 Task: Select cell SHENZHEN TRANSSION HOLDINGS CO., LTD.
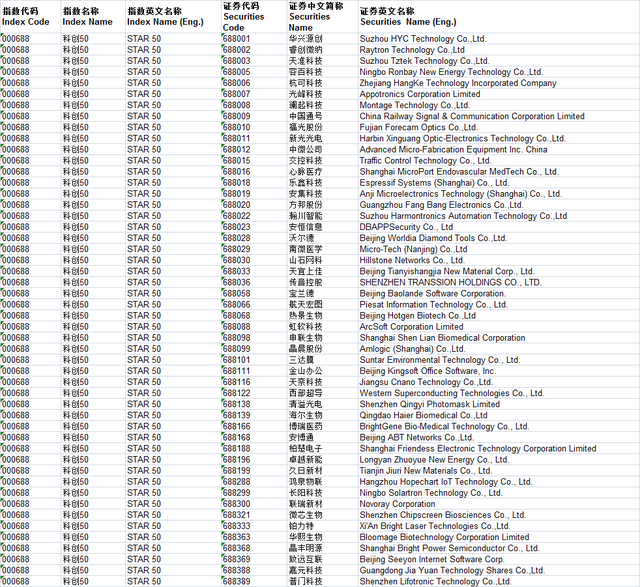point(498,282)
